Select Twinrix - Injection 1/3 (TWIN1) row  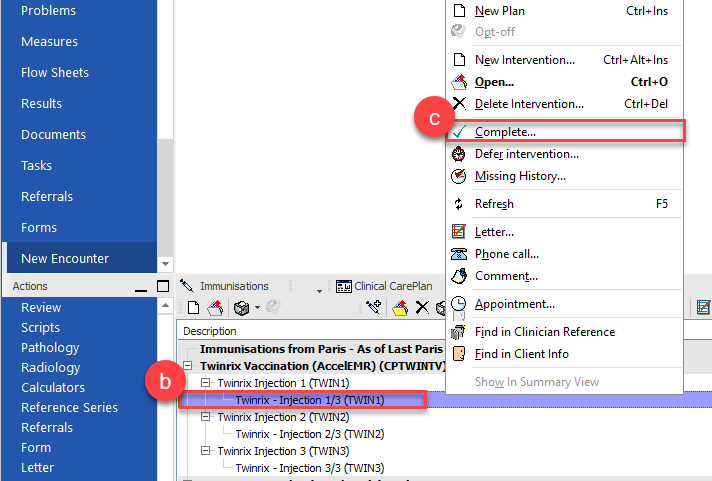tap(310, 400)
